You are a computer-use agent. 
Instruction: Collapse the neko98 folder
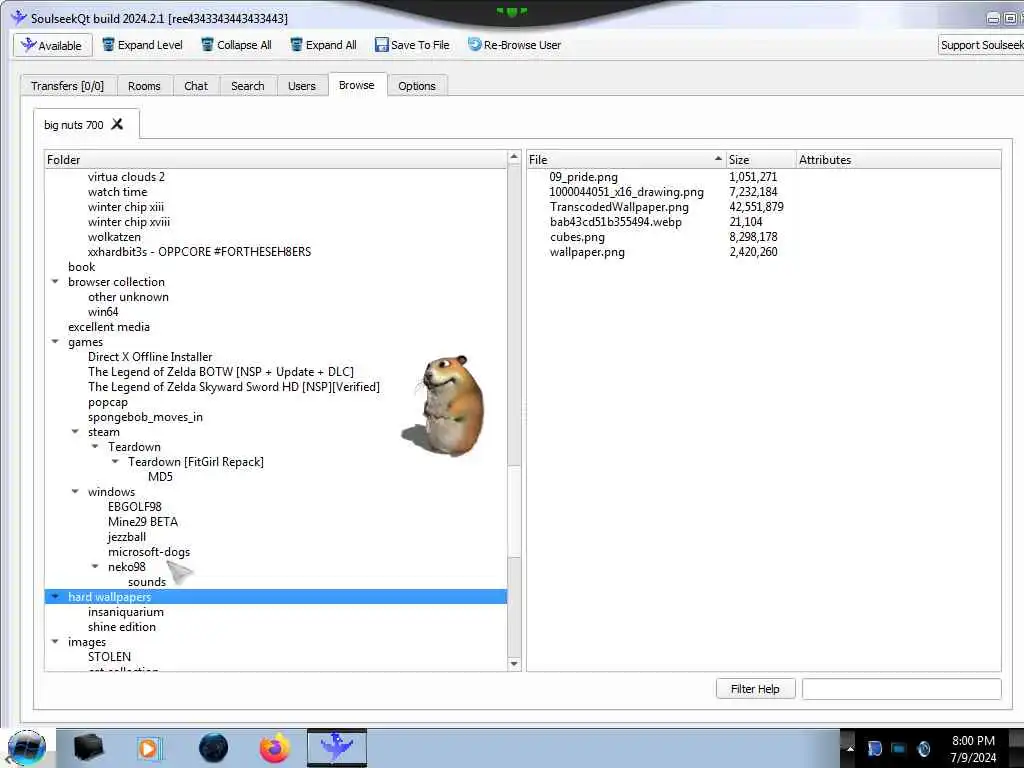[x=95, y=567]
